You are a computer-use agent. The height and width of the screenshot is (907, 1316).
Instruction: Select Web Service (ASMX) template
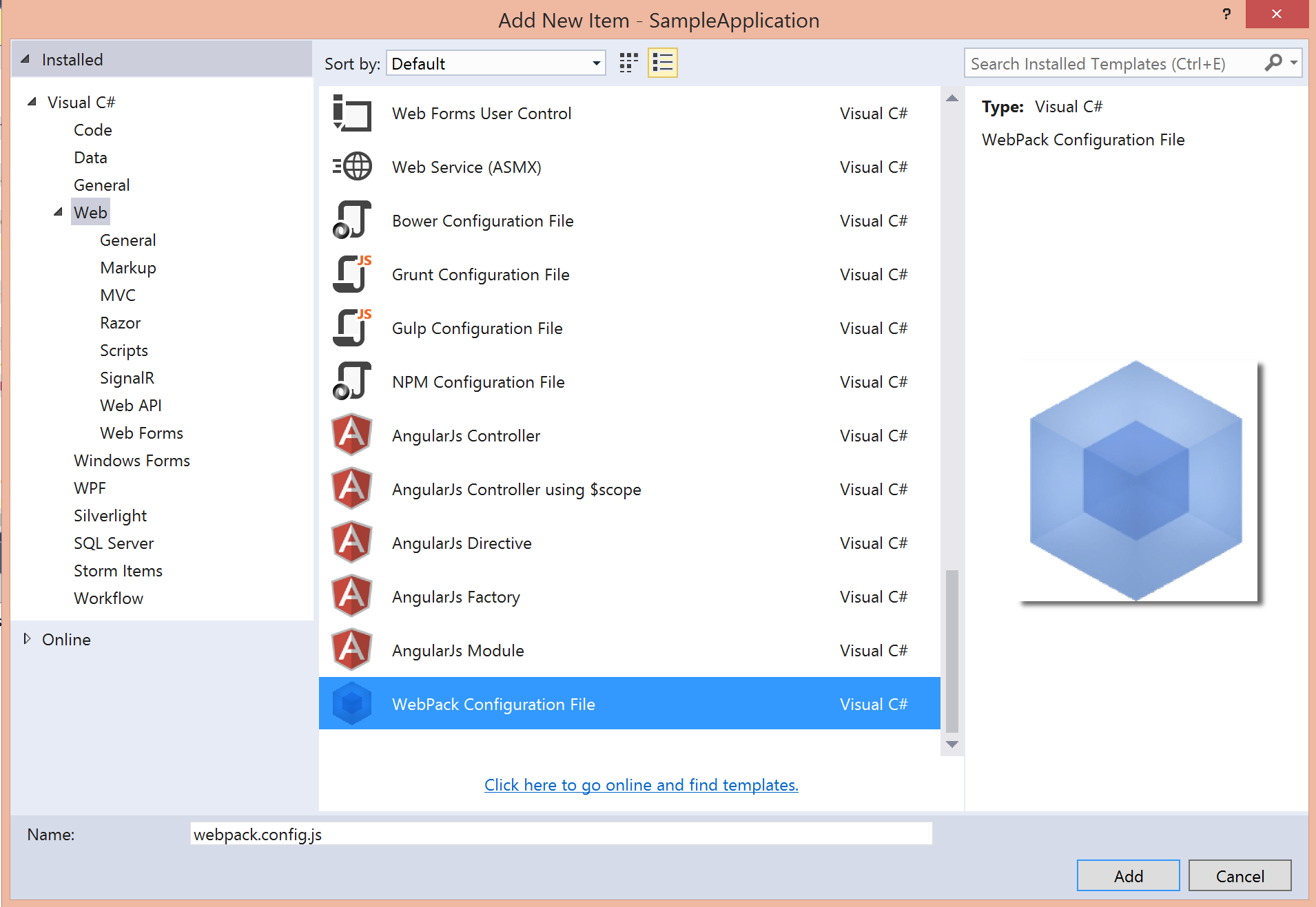[630, 167]
